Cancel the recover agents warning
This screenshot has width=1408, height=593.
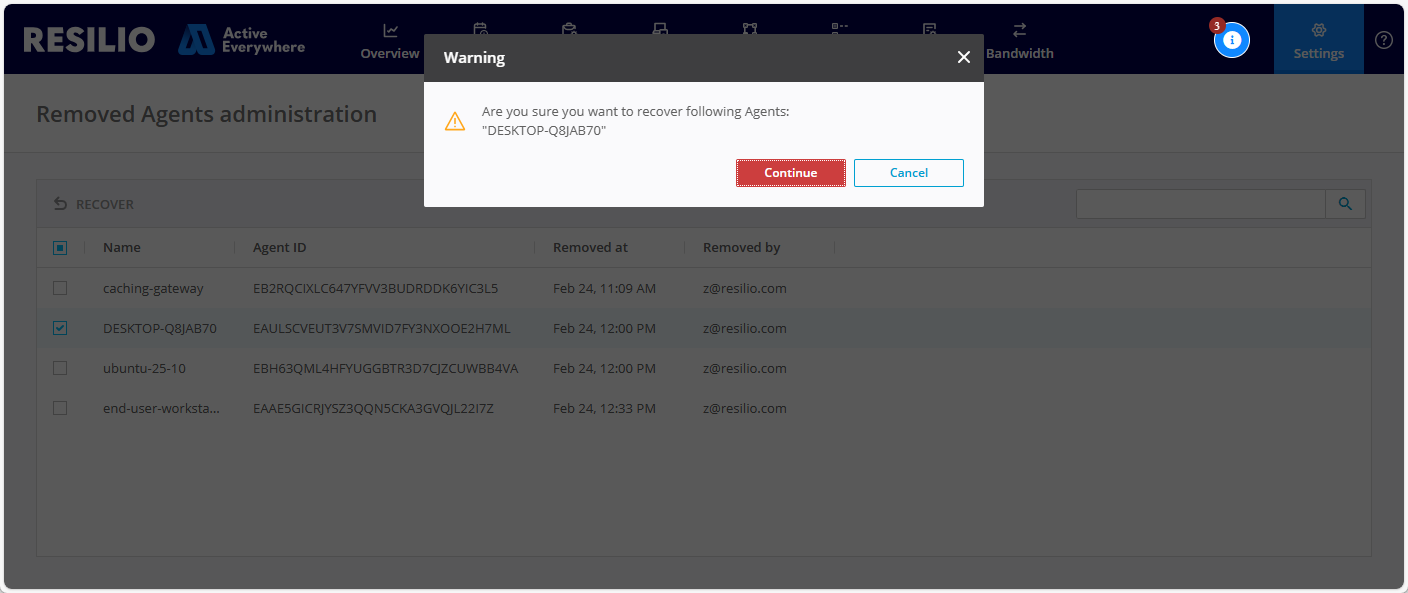click(908, 173)
